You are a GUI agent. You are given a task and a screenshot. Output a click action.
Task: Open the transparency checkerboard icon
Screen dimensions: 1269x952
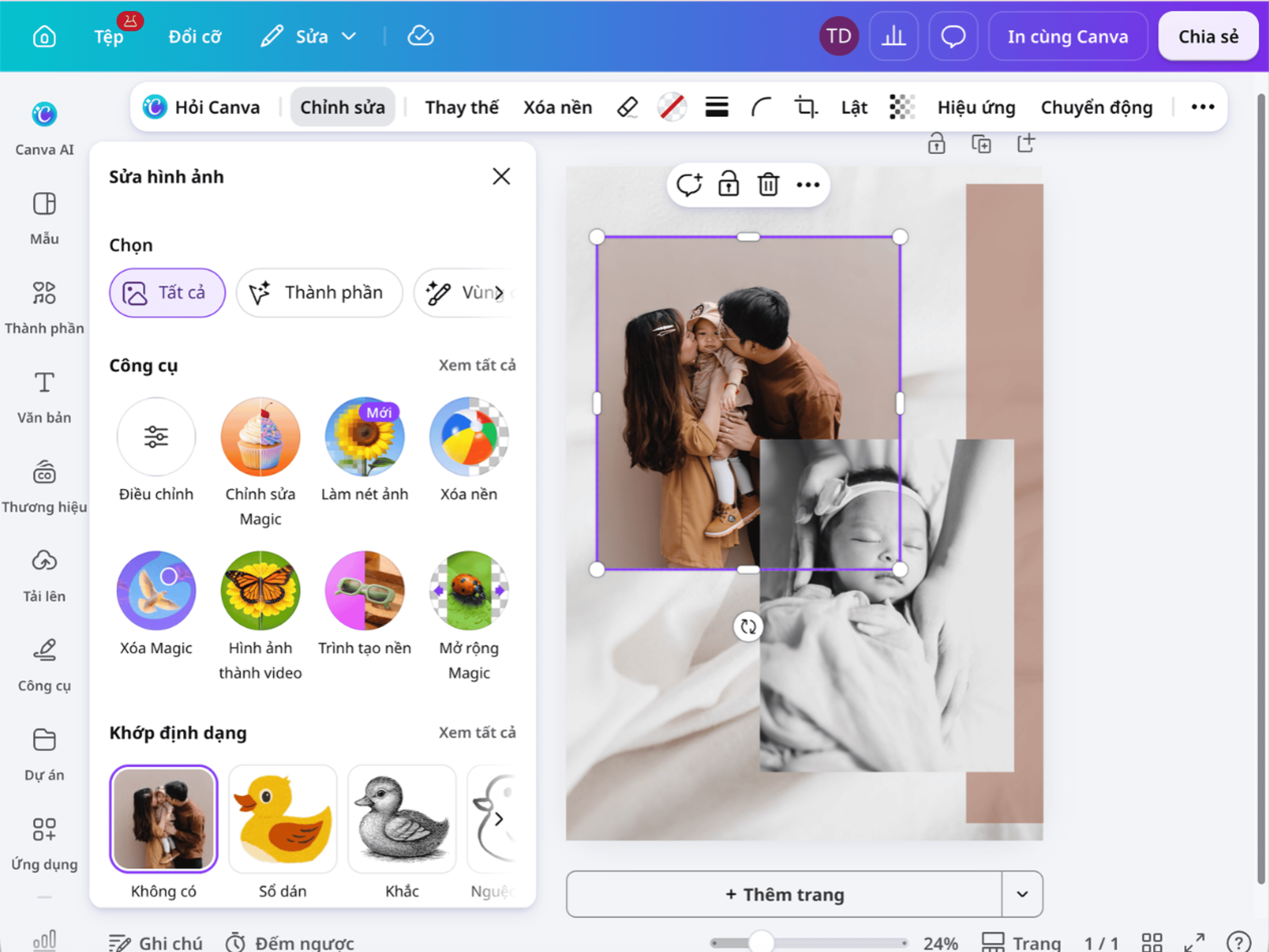(x=901, y=107)
